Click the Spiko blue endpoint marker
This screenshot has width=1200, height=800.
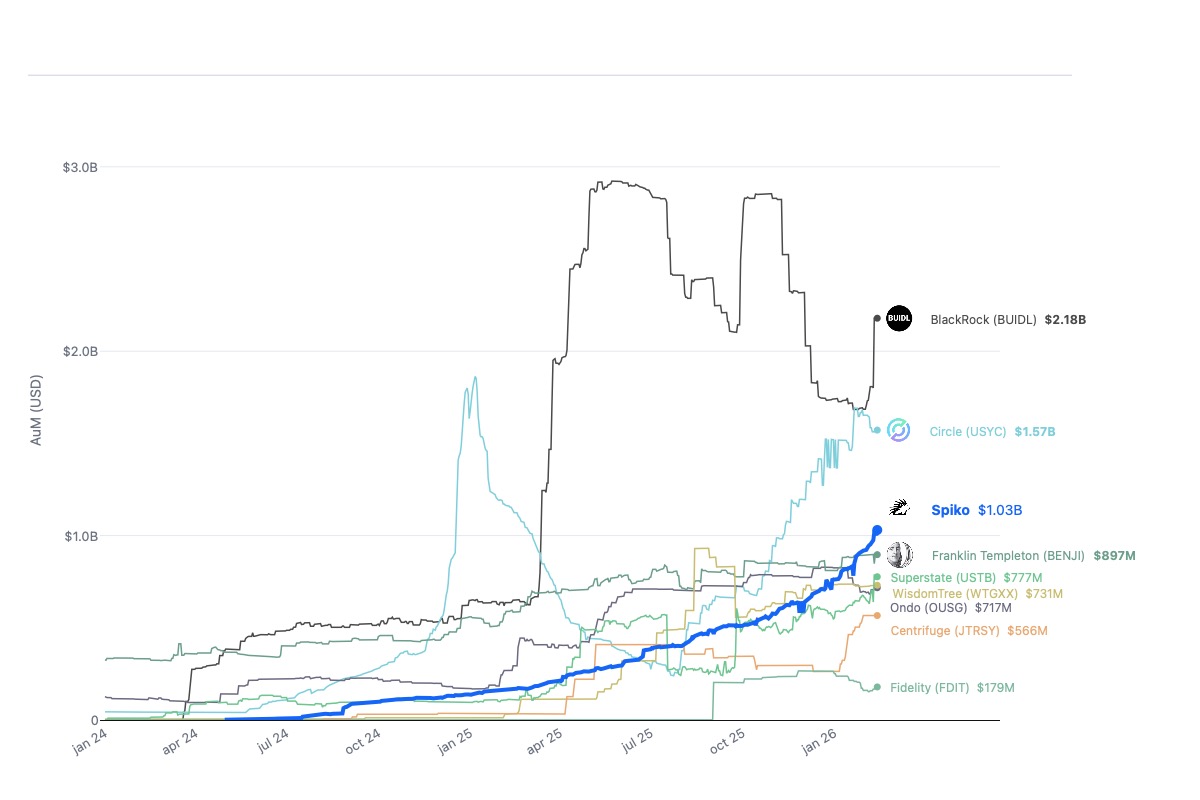(877, 530)
